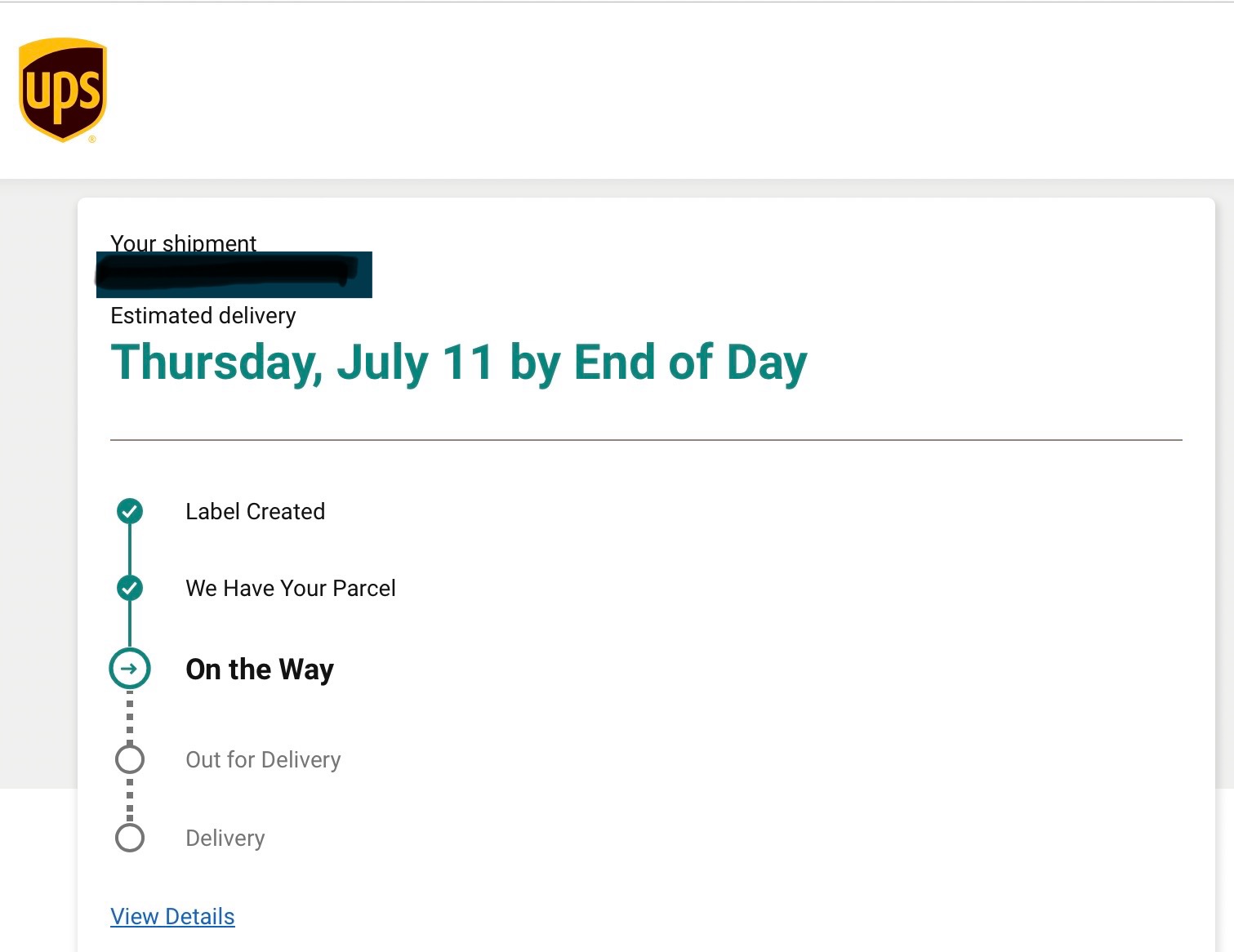Select the We Have Your Parcel text

(290, 588)
